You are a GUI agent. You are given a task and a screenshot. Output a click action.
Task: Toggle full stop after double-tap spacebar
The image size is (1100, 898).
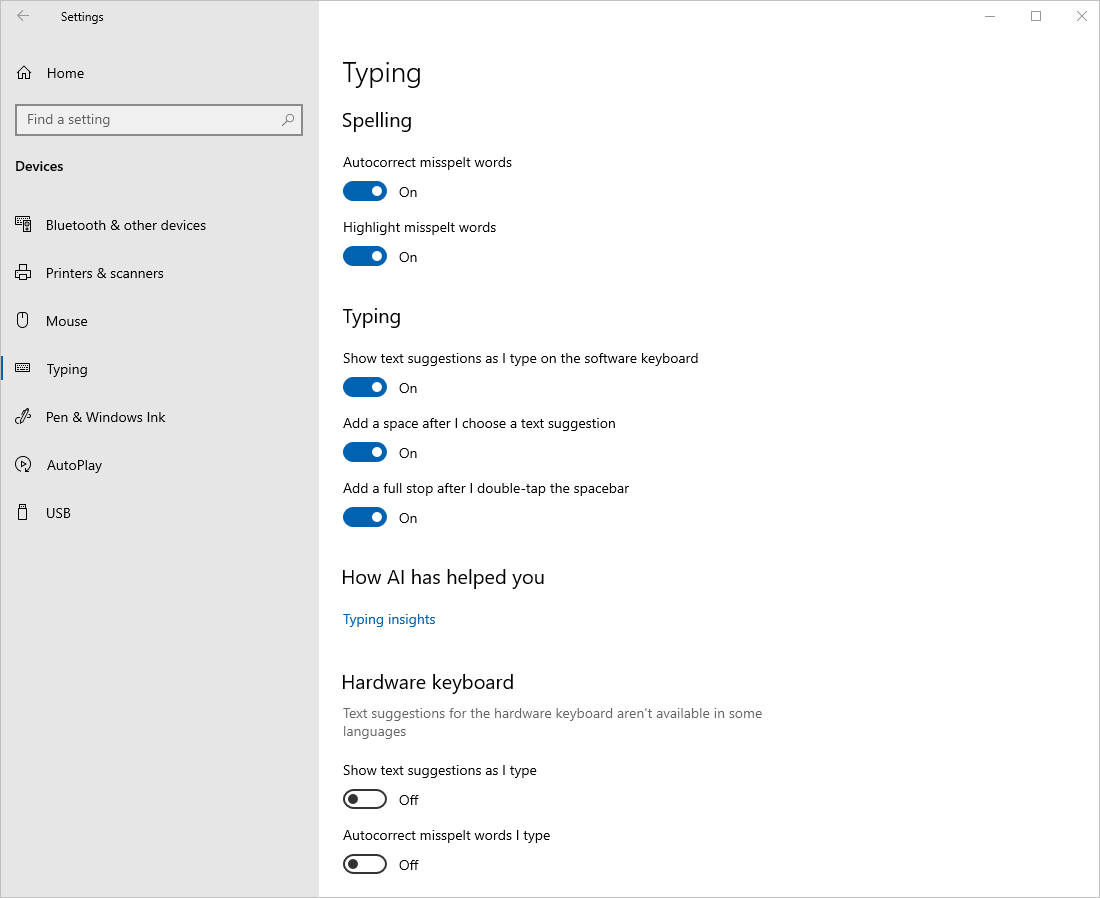pyautogui.click(x=365, y=517)
